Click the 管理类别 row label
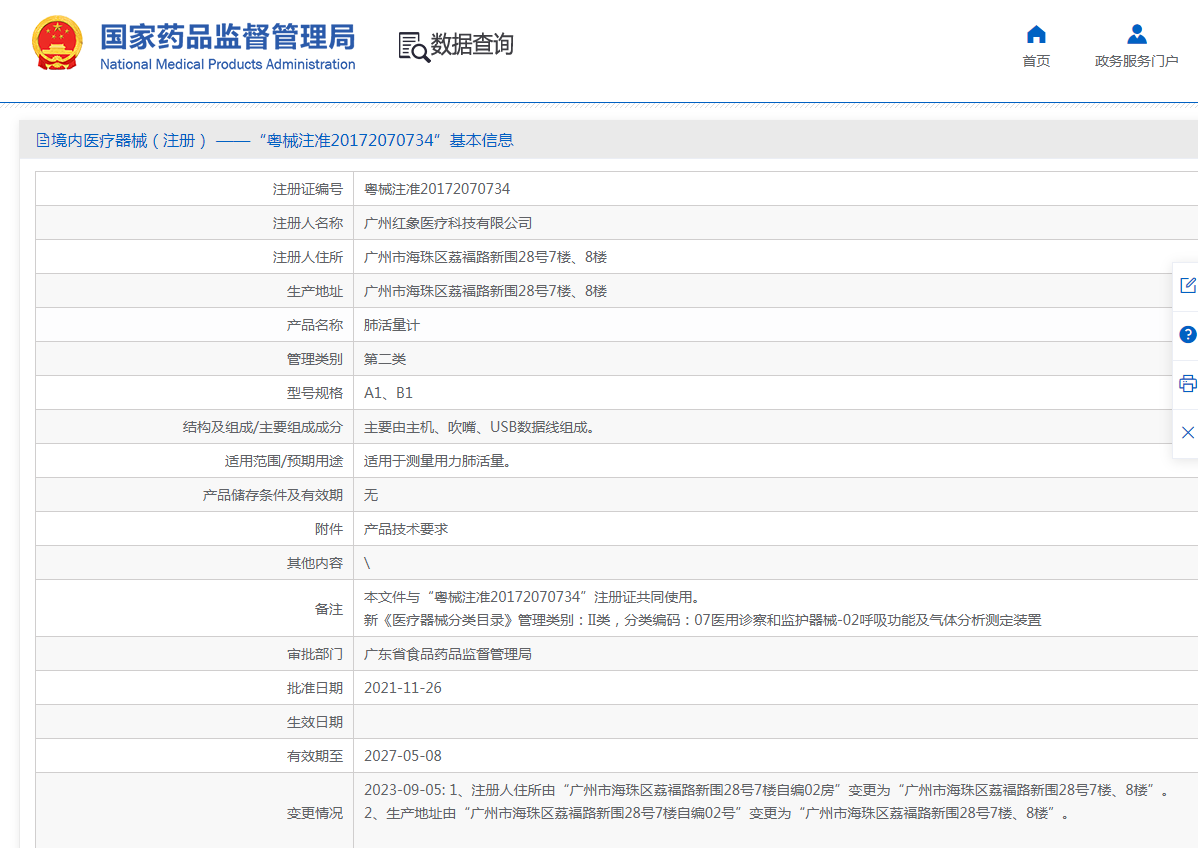 pos(314,359)
